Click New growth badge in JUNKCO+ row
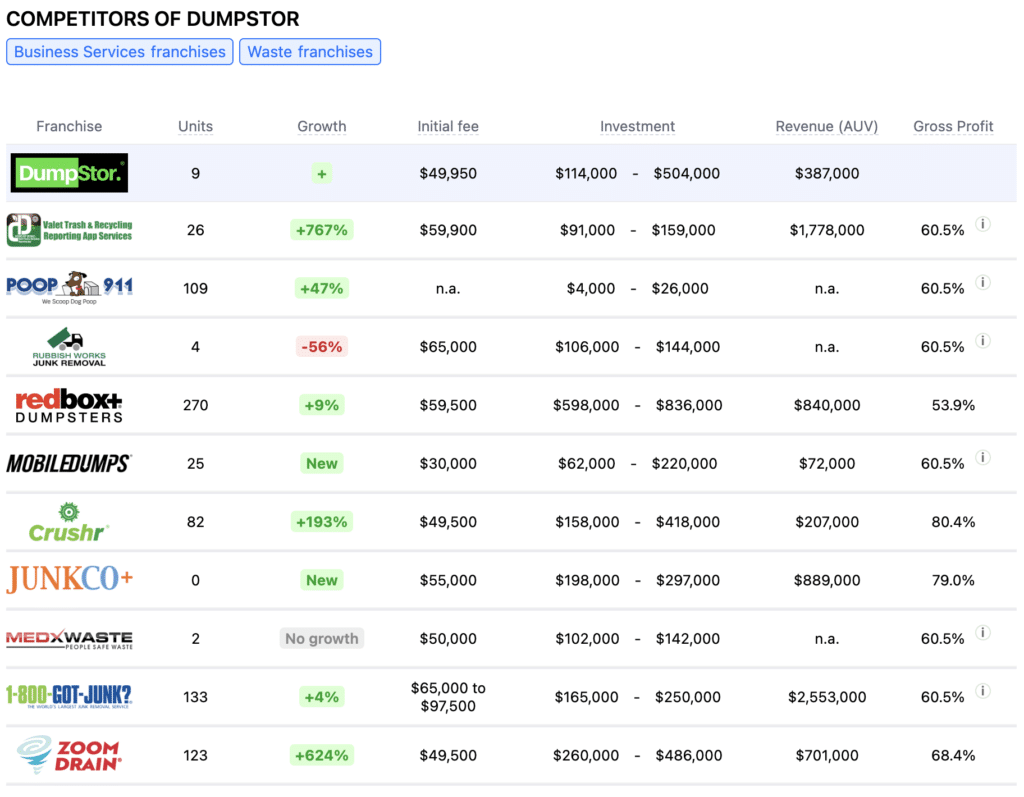1024x797 pixels. click(322, 580)
